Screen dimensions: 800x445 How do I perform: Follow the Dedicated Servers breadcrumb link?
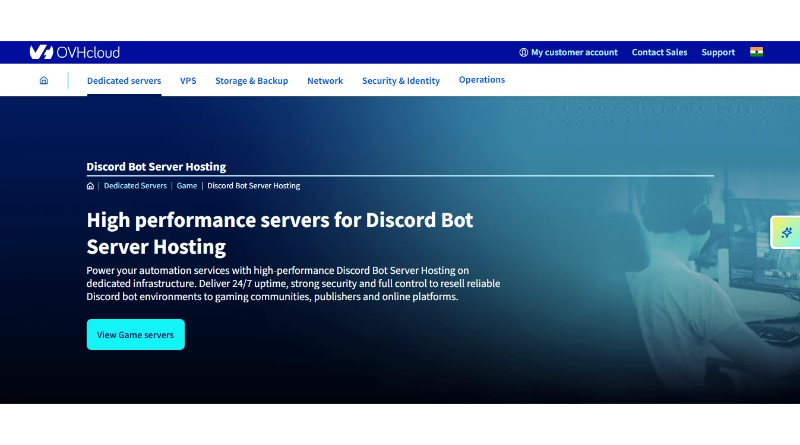pos(135,186)
